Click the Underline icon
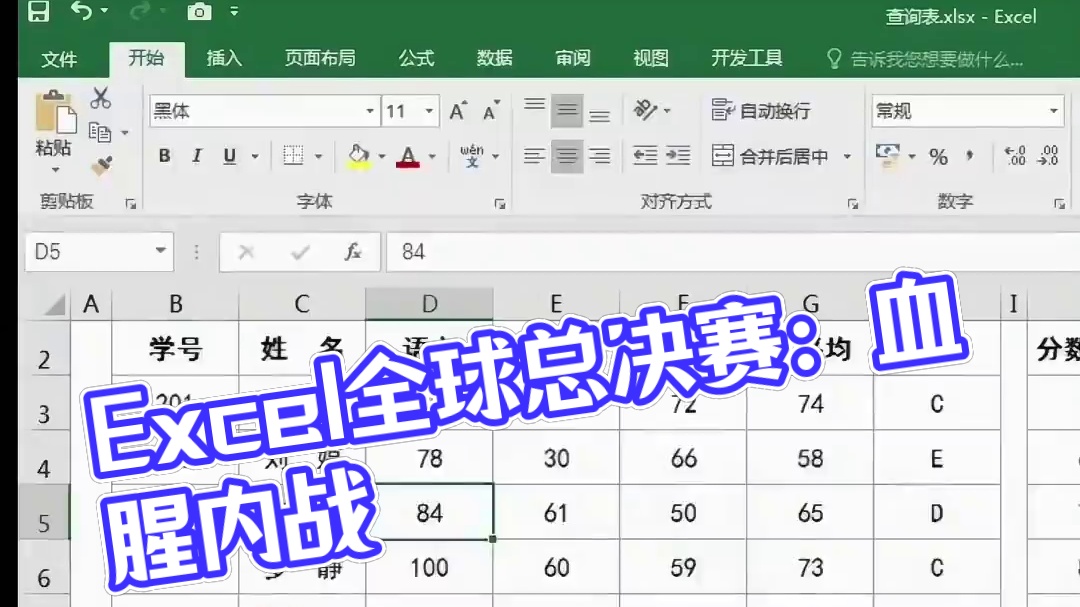The height and width of the screenshot is (607, 1080). click(227, 156)
